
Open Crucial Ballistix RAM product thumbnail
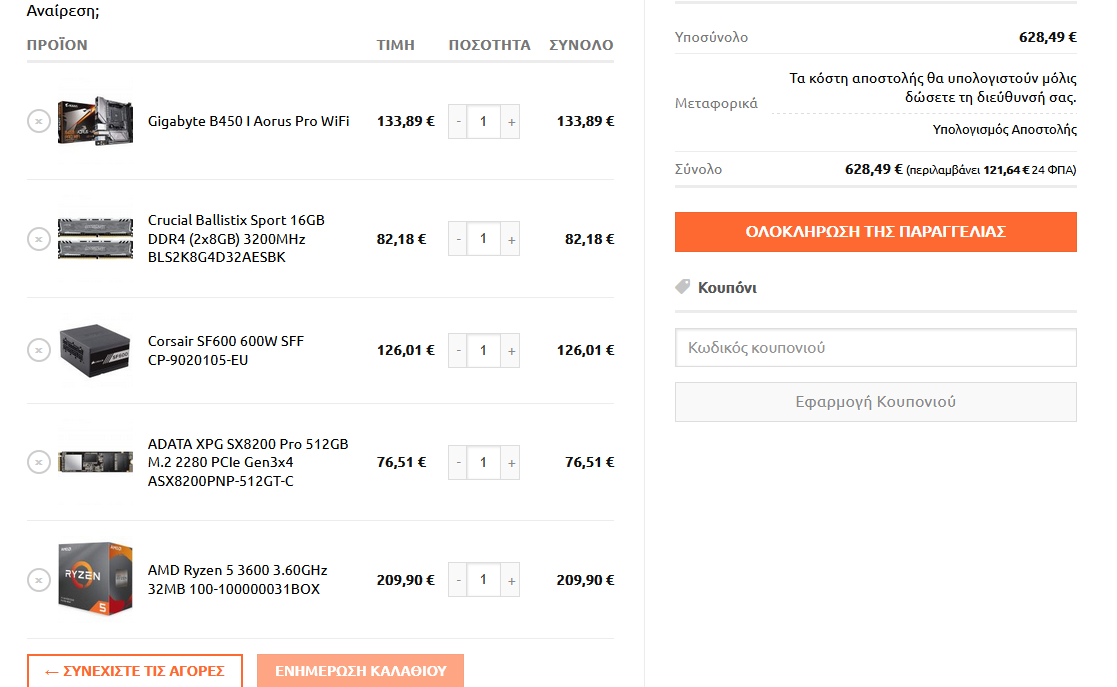(x=95, y=239)
